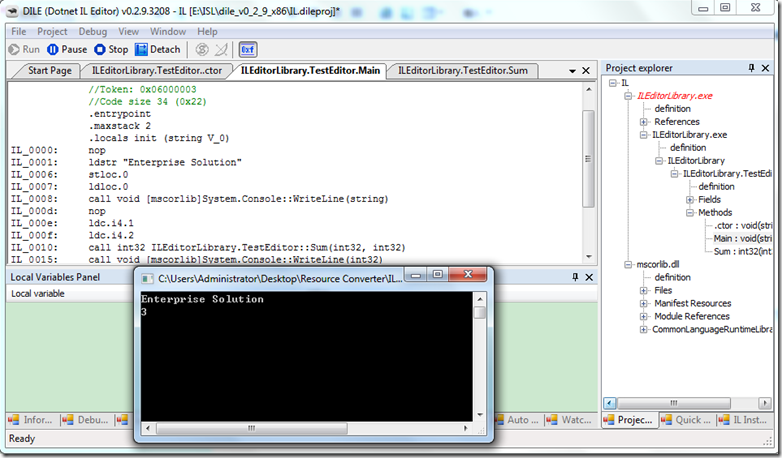Switch to ILEditorLibrary.TestEditor..ctor tab
Screen dimensions: 782x458
pos(157,70)
